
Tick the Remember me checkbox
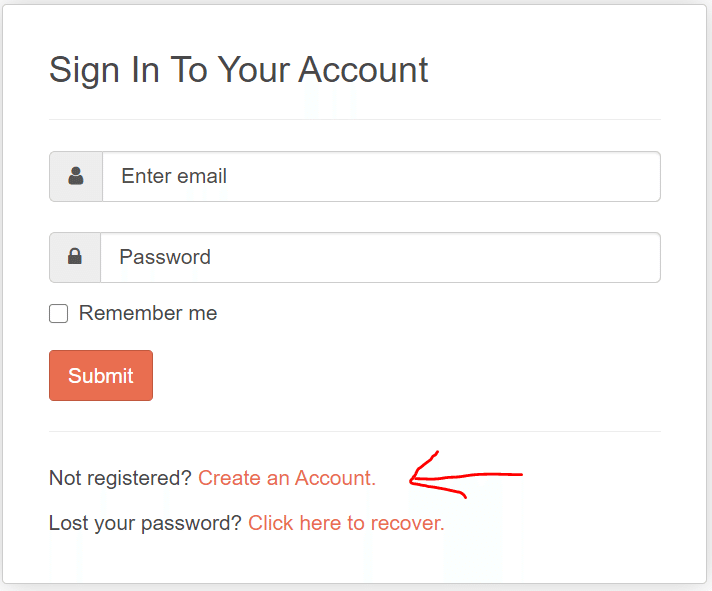tap(59, 314)
